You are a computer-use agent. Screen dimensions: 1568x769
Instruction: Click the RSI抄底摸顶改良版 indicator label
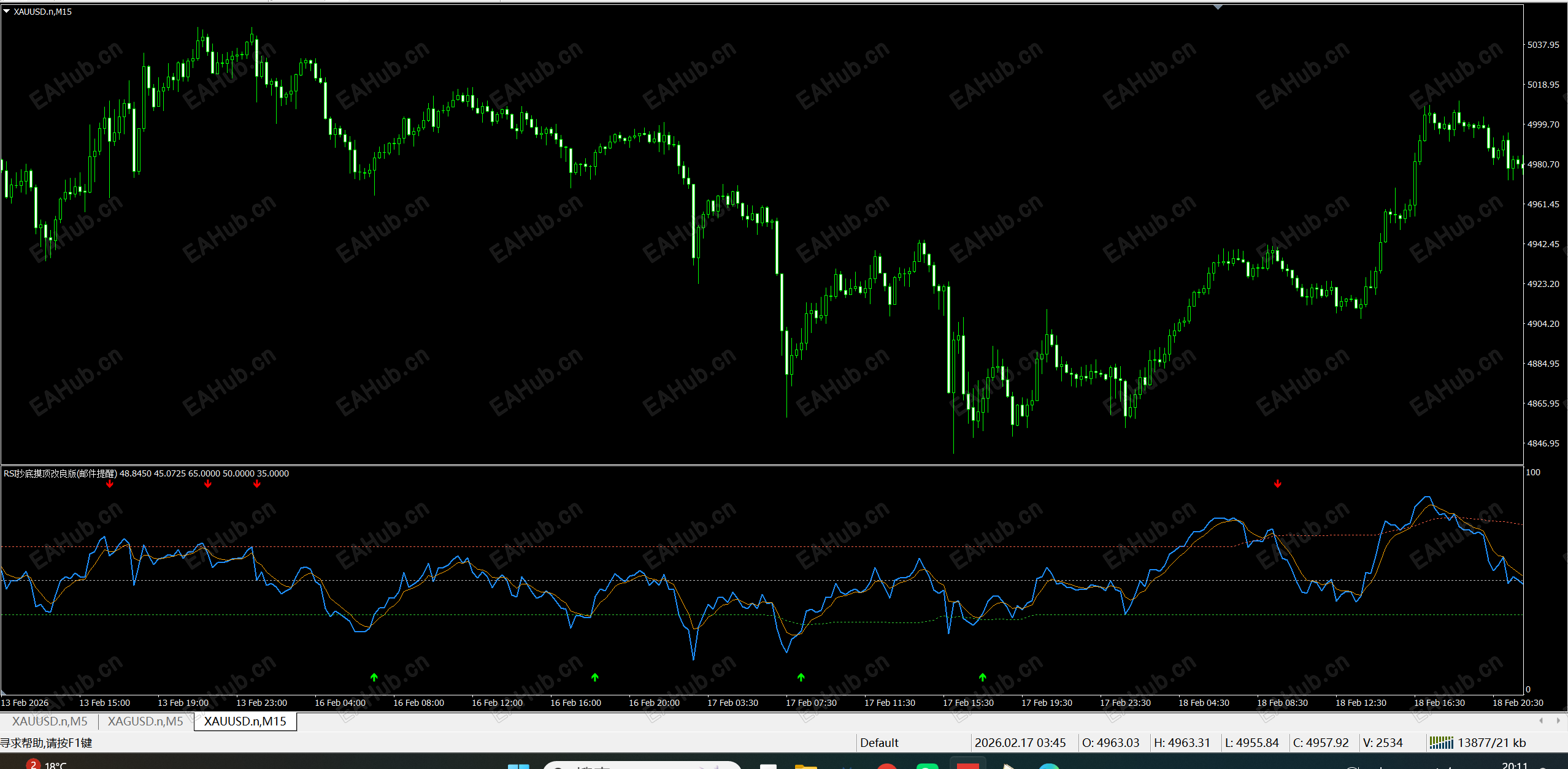(x=60, y=473)
